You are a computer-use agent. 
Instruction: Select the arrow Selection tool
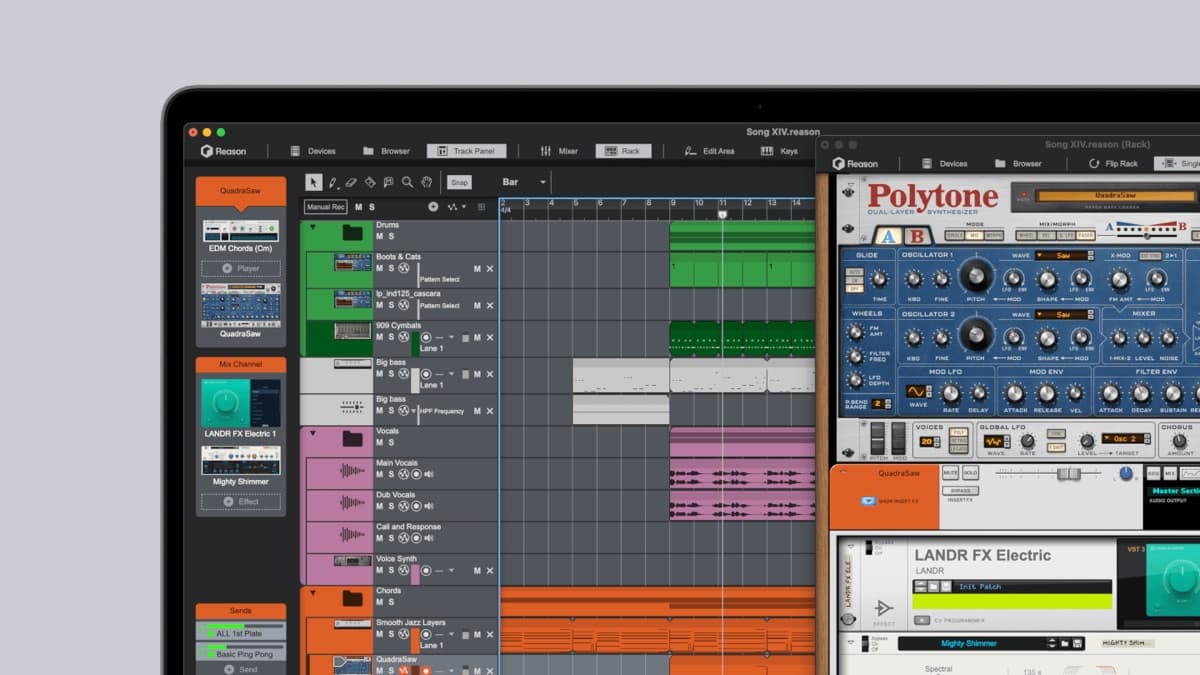pos(313,182)
